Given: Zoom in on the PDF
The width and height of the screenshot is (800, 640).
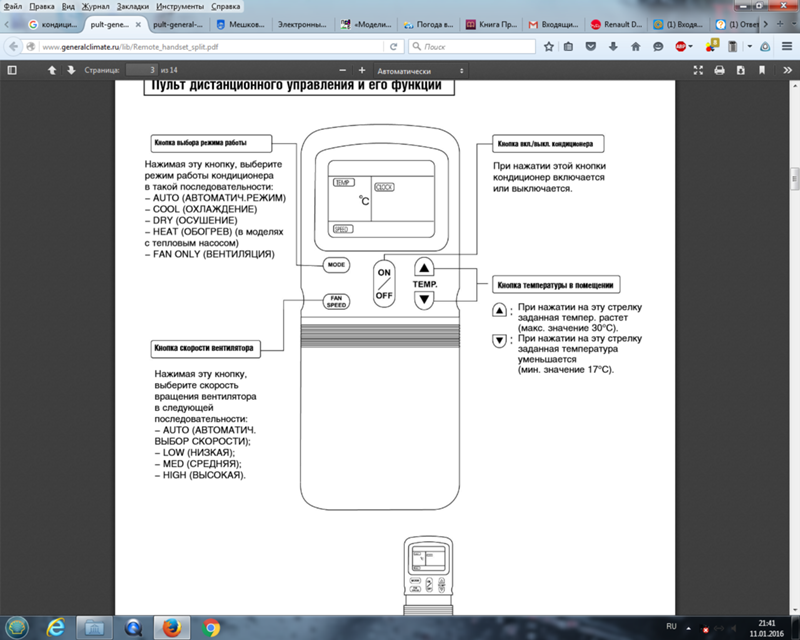Looking at the screenshot, I should click(x=362, y=70).
